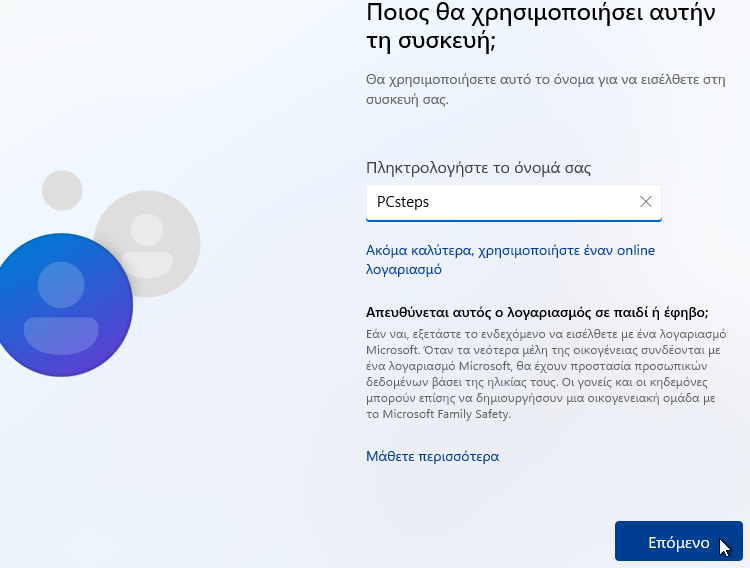The height and width of the screenshot is (568, 750).
Task: Open the Μάθετε περισσότερα link
Action: tap(432, 457)
